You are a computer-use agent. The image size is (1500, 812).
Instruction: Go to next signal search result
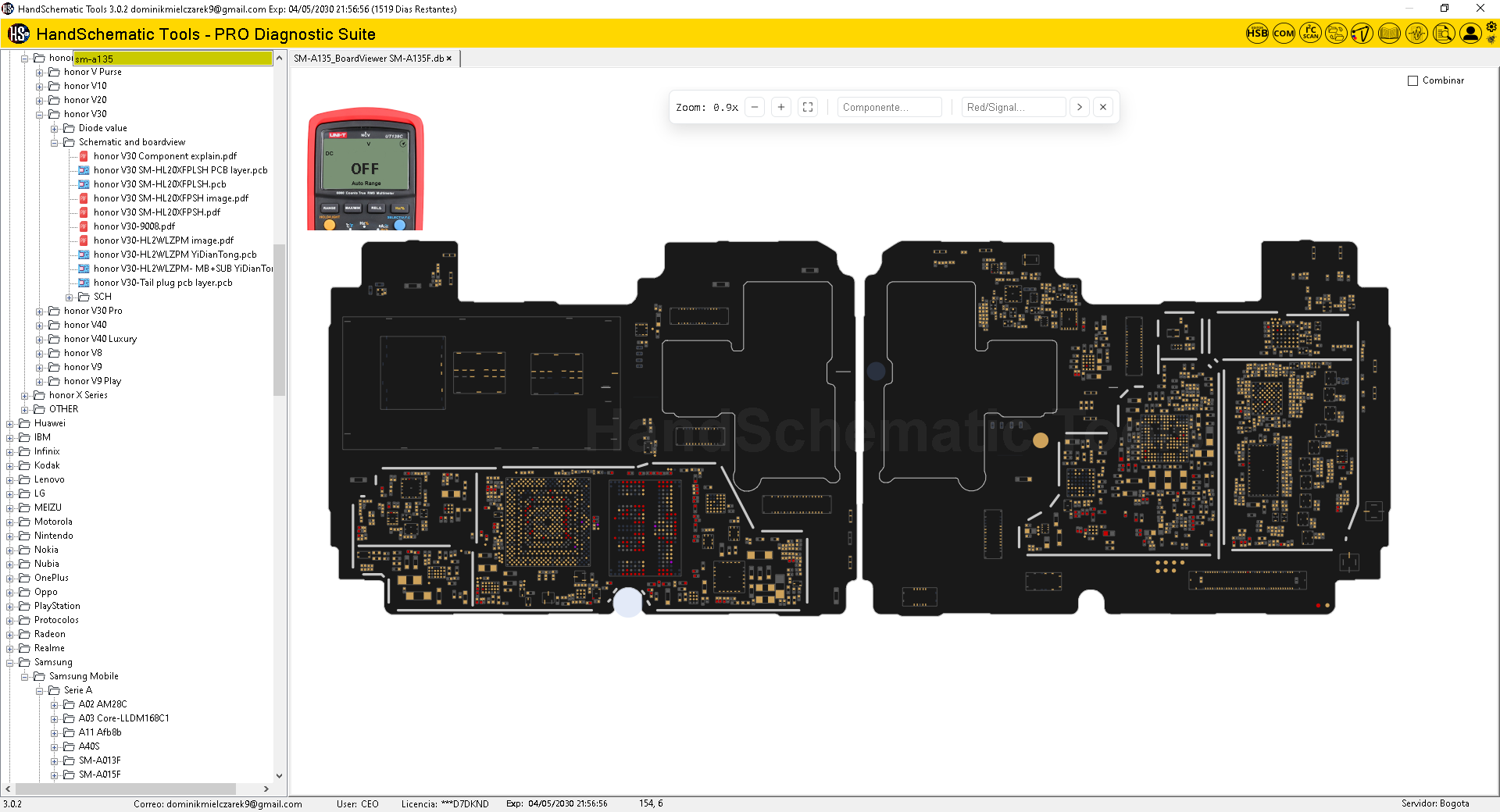coord(1080,107)
